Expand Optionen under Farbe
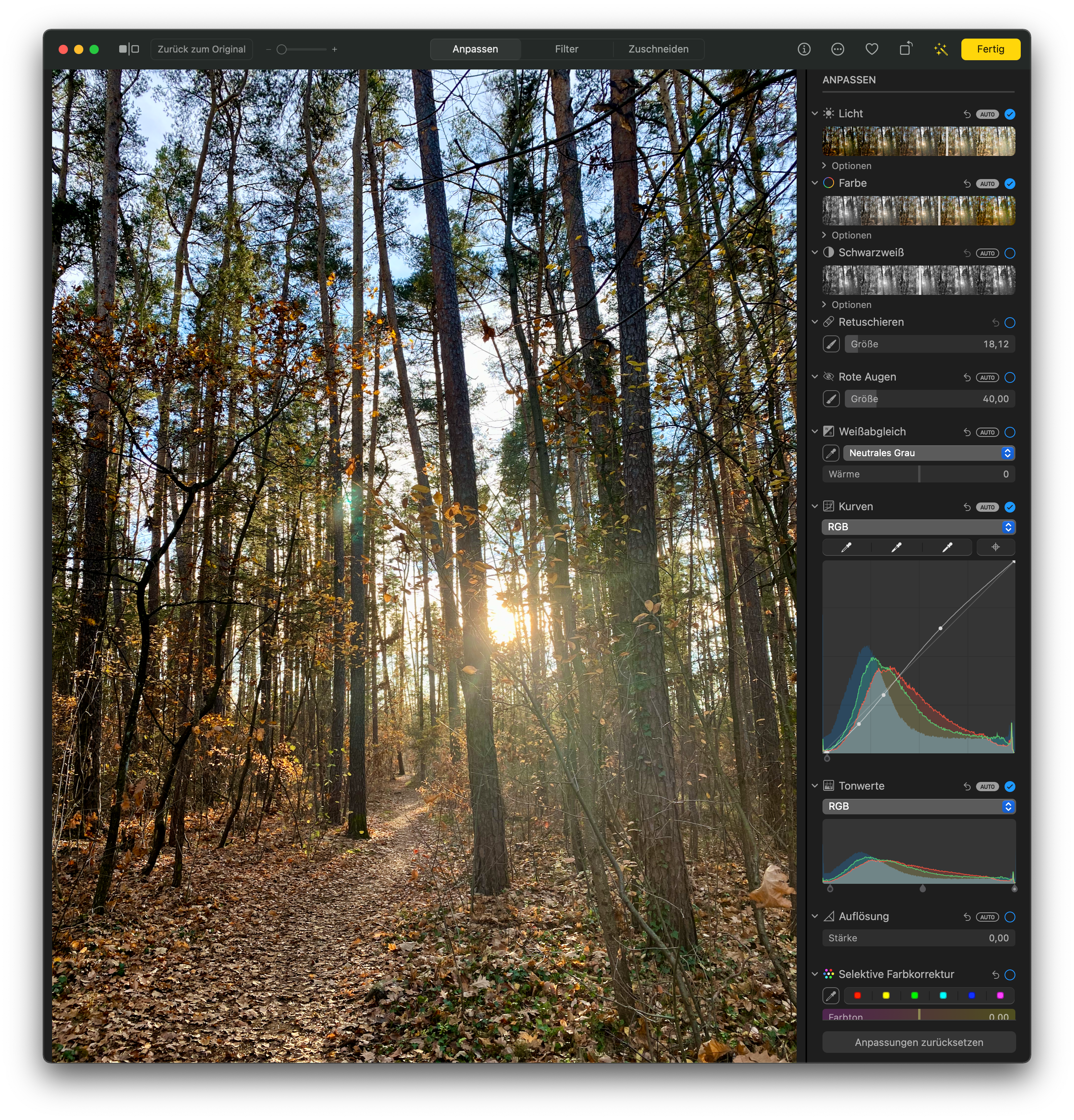 [x=851, y=235]
